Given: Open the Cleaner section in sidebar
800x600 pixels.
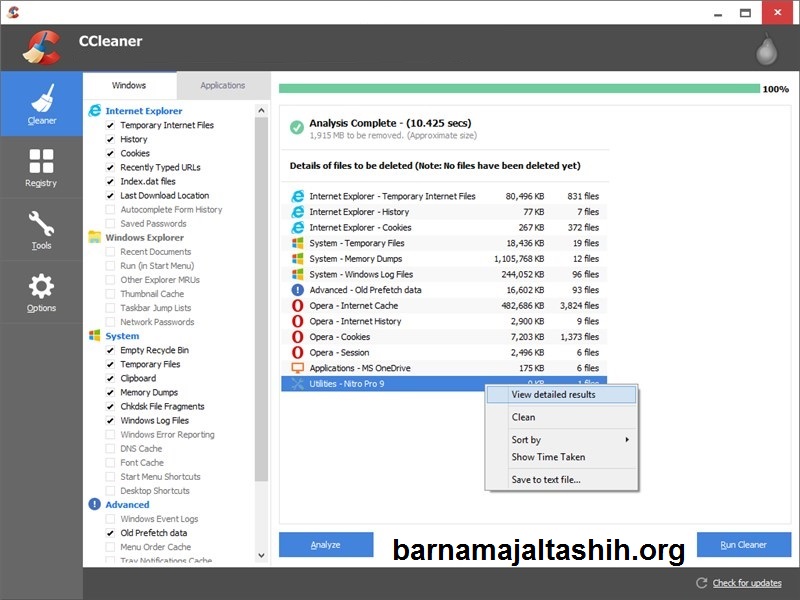Looking at the screenshot, I should [x=41, y=104].
